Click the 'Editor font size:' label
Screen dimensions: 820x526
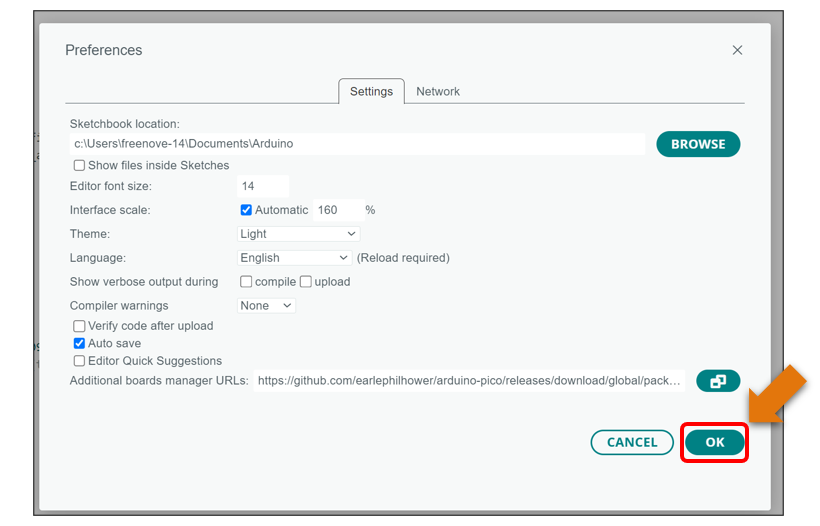click(x=111, y=186)
